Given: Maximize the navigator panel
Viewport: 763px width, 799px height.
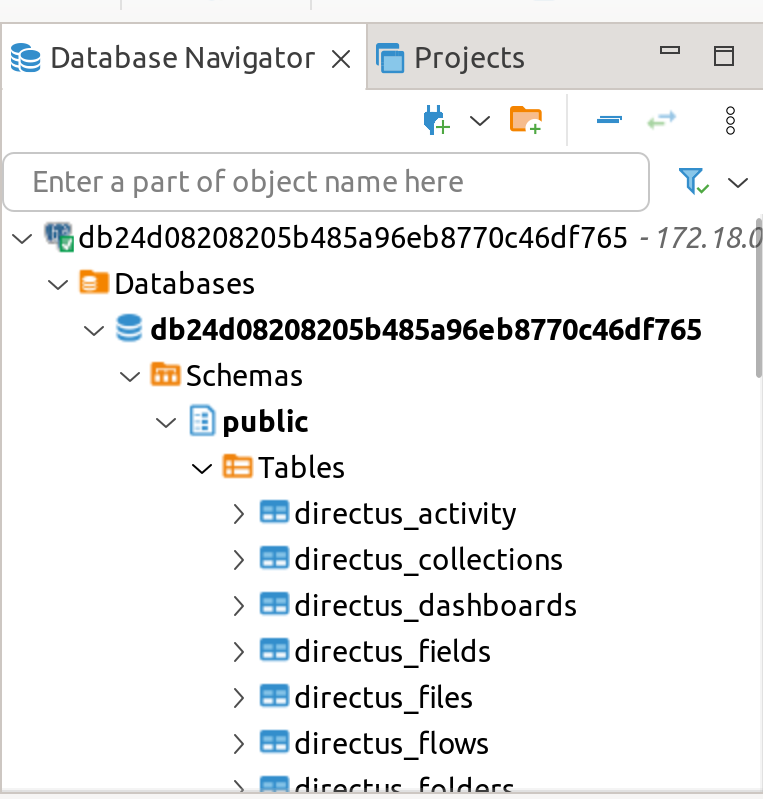Looking at the screenshot, I should (723, 55).
